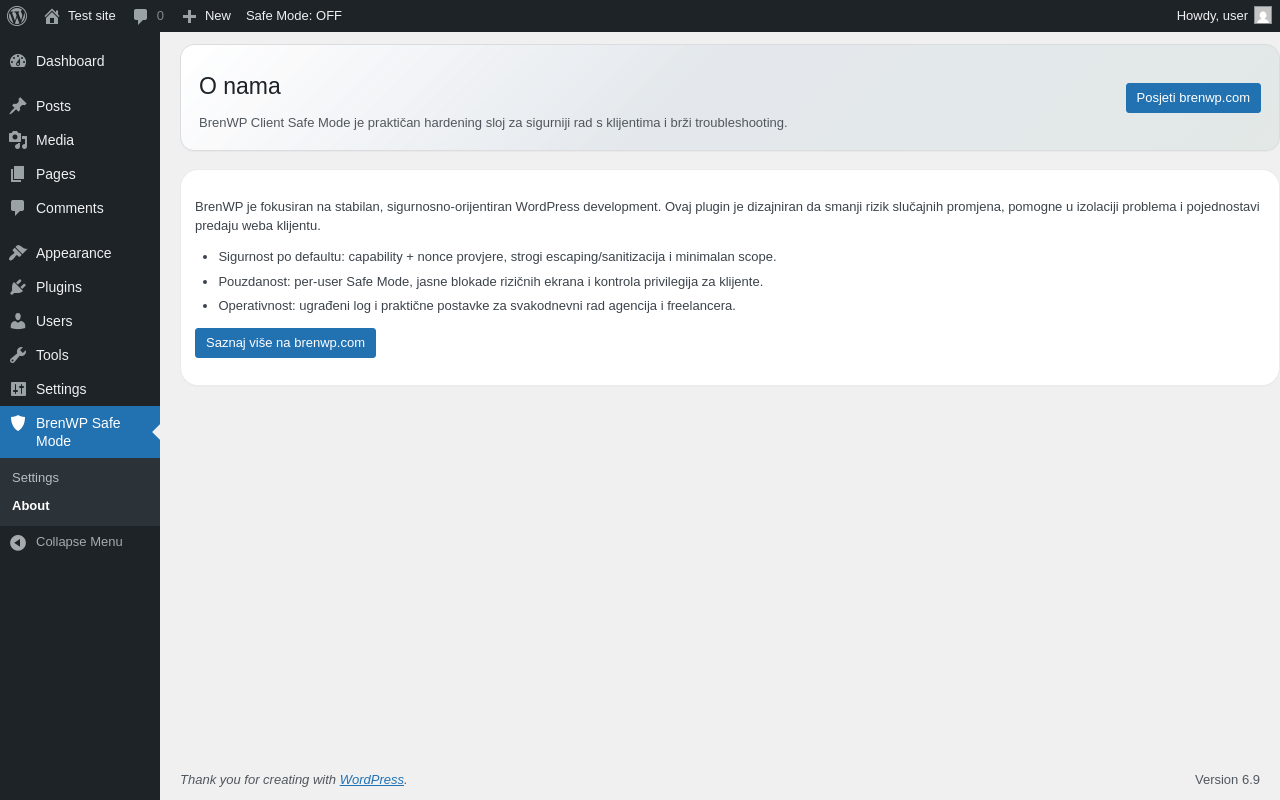This screenshot has width=1280, height=800.
Task: Open the Tools menu label
Action: 52,355
